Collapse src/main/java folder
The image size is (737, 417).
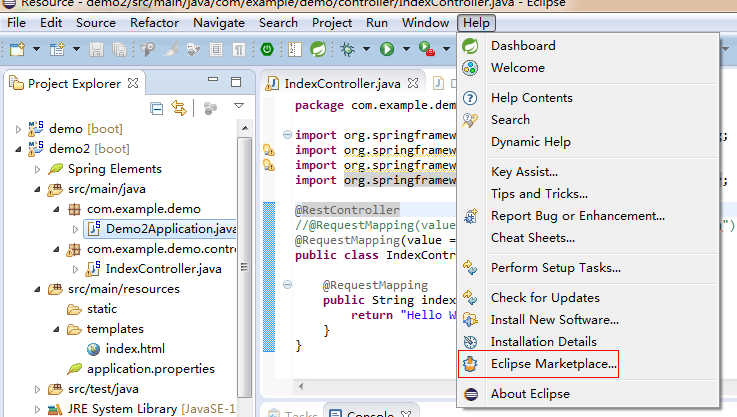pyautogui.click(x=37, y=189)
